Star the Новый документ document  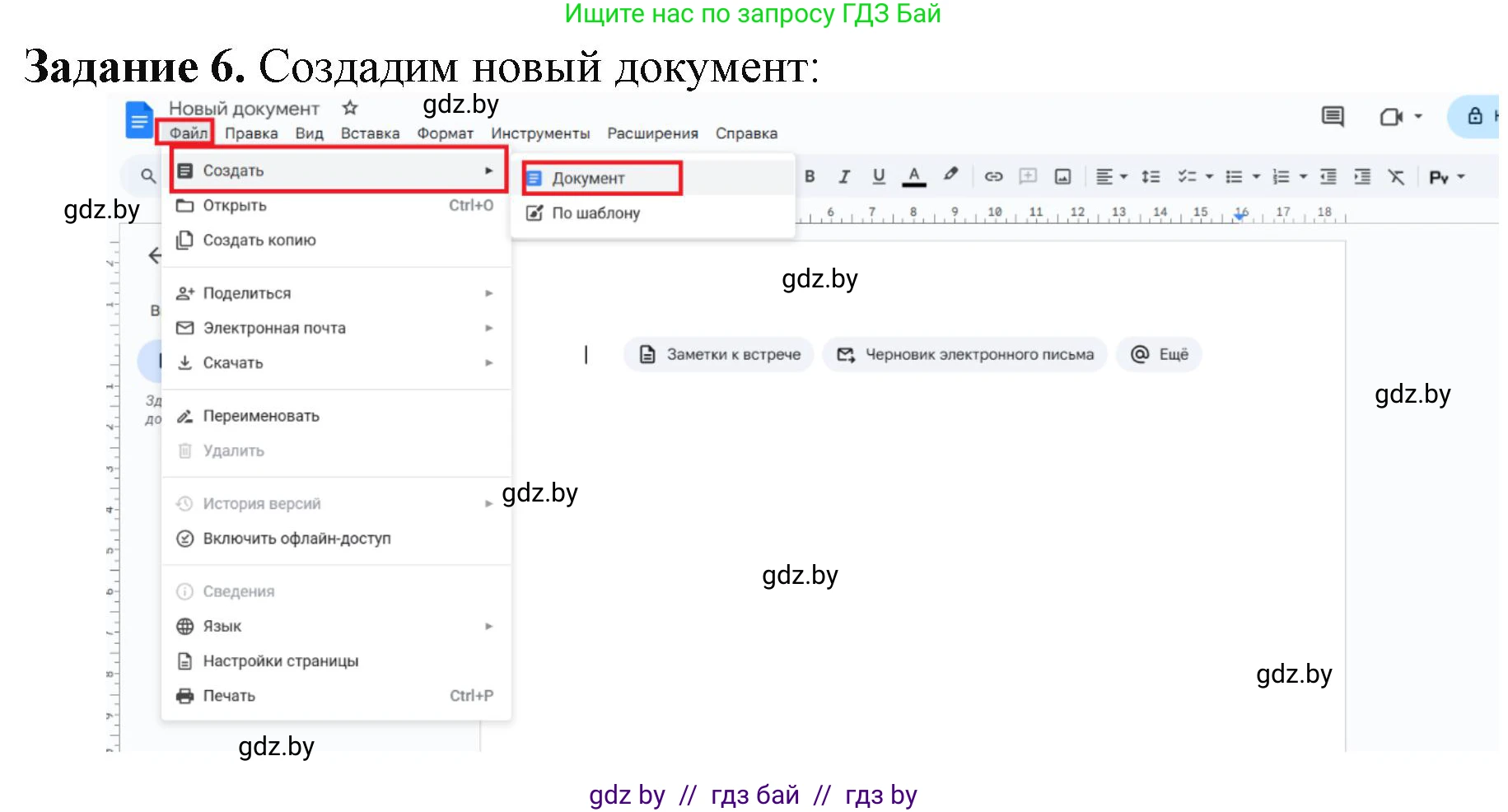(x=350, y=108)
